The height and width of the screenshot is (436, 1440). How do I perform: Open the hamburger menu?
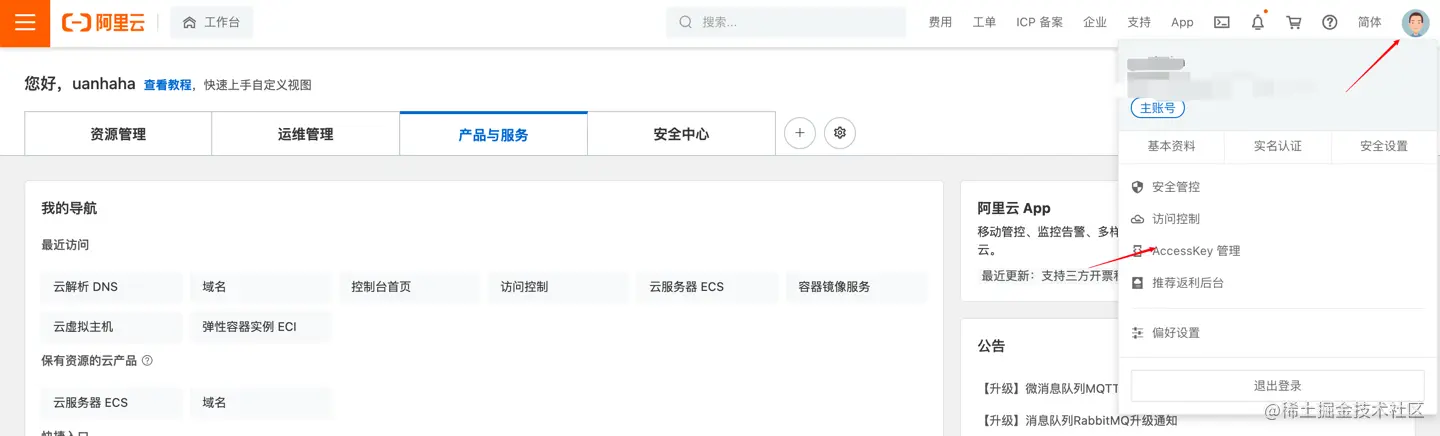(25, 23)
